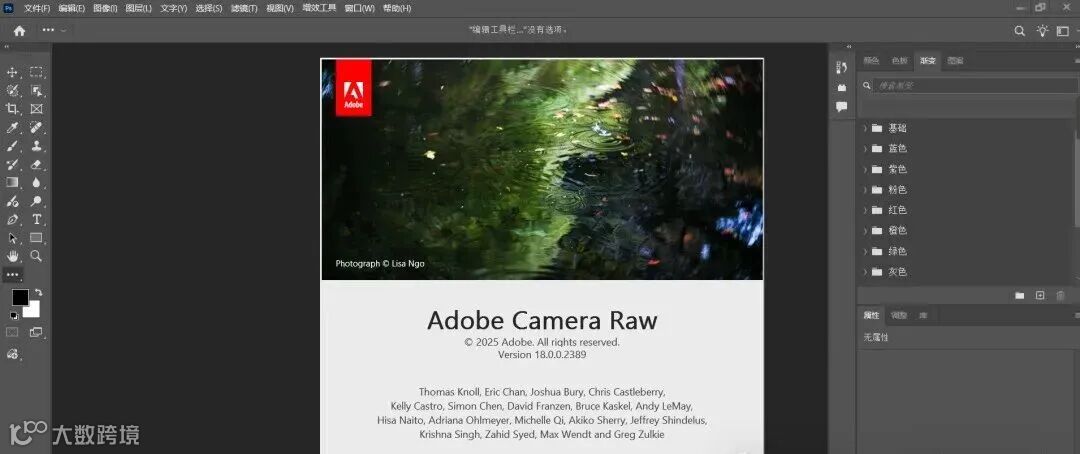Select the Object Selection tool
The width and height of the screenshot is (1080, 454).
(x=37, y=90)
